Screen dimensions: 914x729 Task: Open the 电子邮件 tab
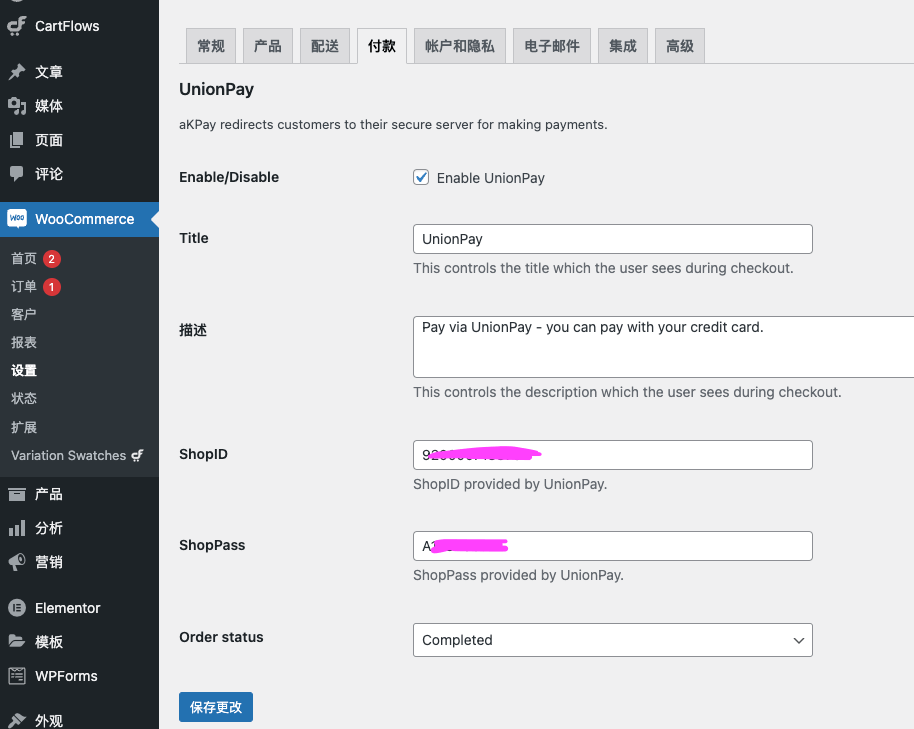click(552, 46)
